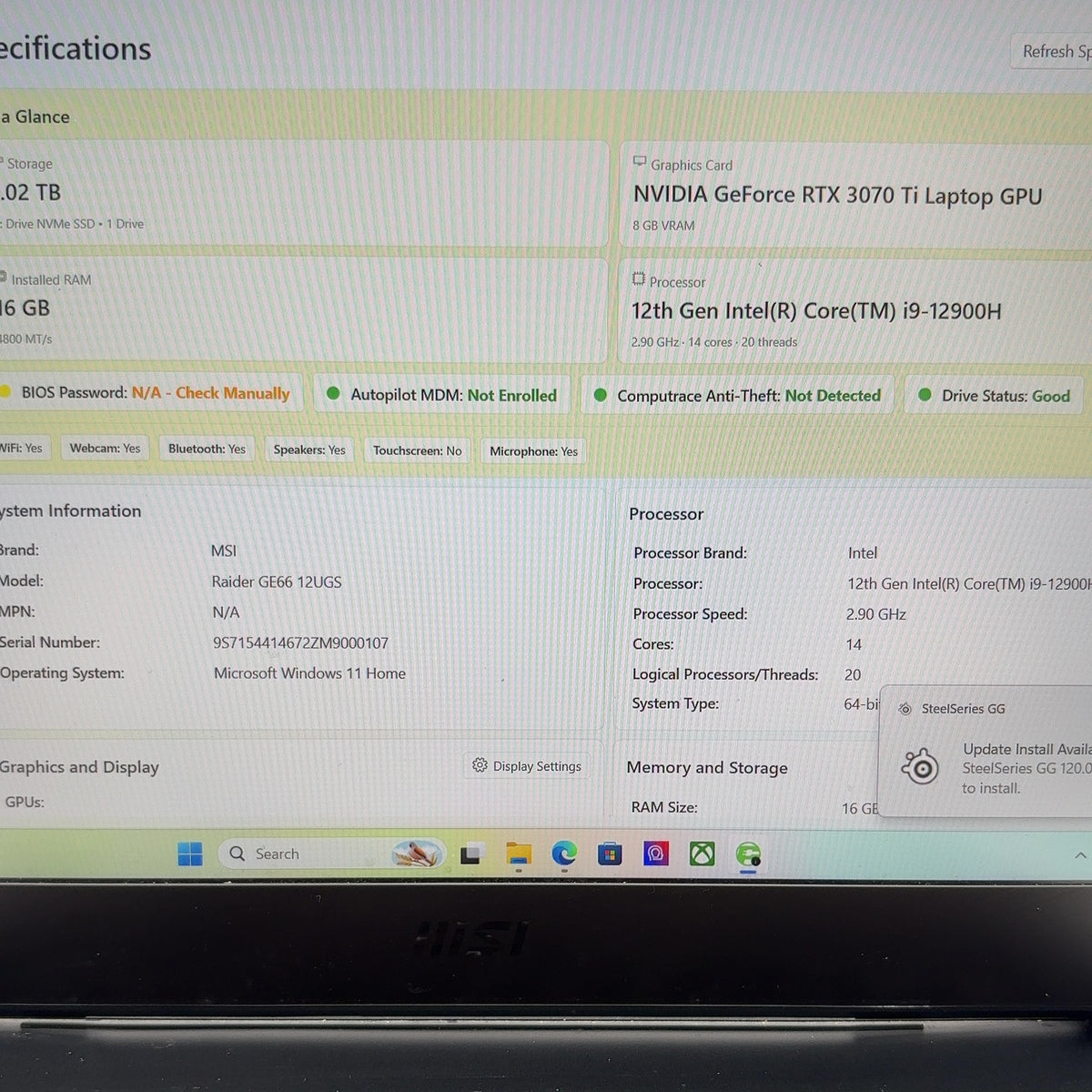Open Microsoft Store from the taskbar

pos(610,854)
